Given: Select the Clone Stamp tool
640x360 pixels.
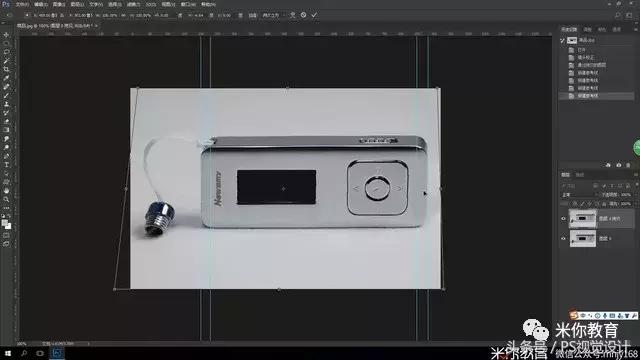Looking at the screenshot, I should click(6, 104).
